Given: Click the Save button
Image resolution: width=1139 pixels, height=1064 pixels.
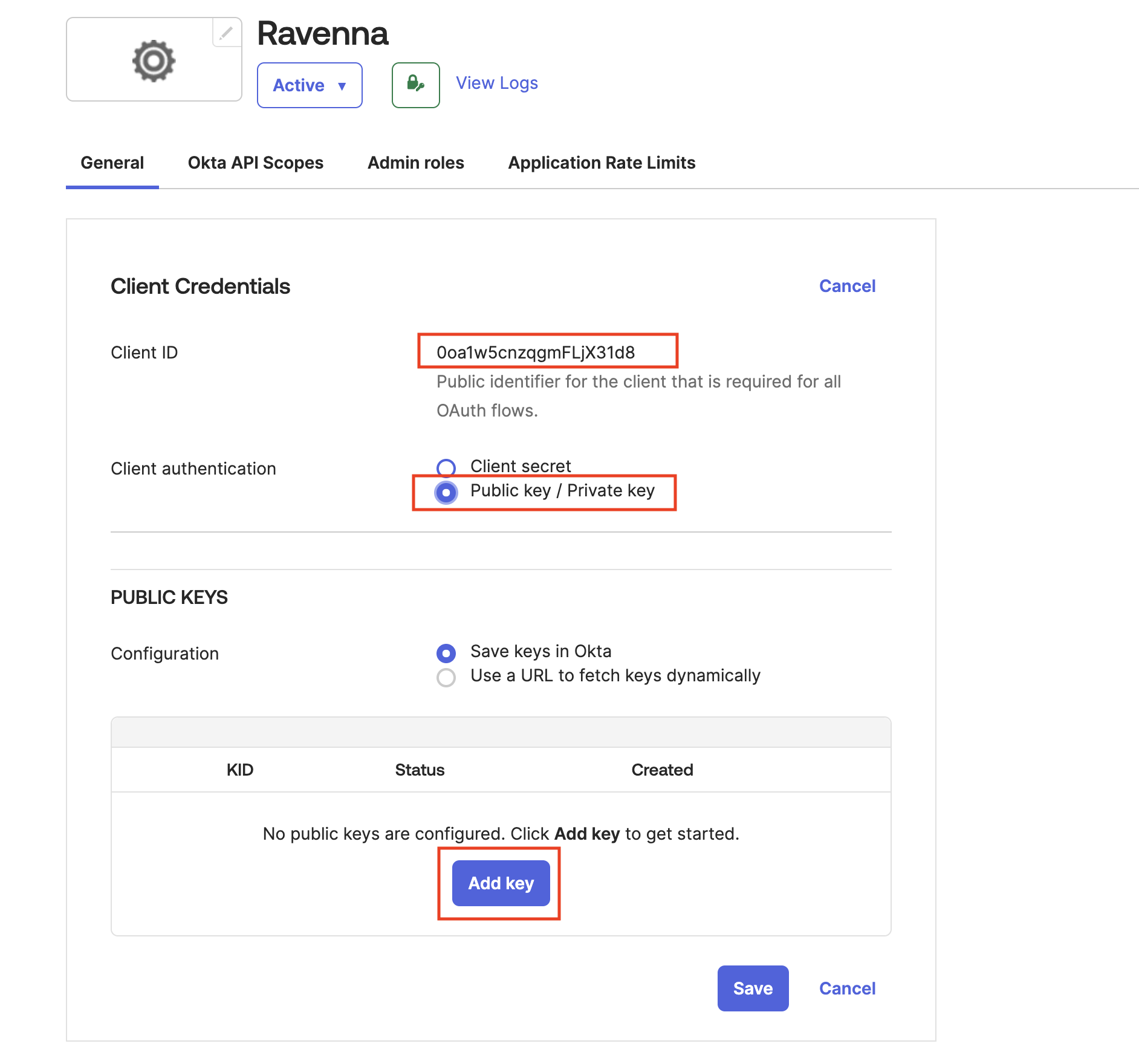Looking at the screenshot, I should 753,988.
